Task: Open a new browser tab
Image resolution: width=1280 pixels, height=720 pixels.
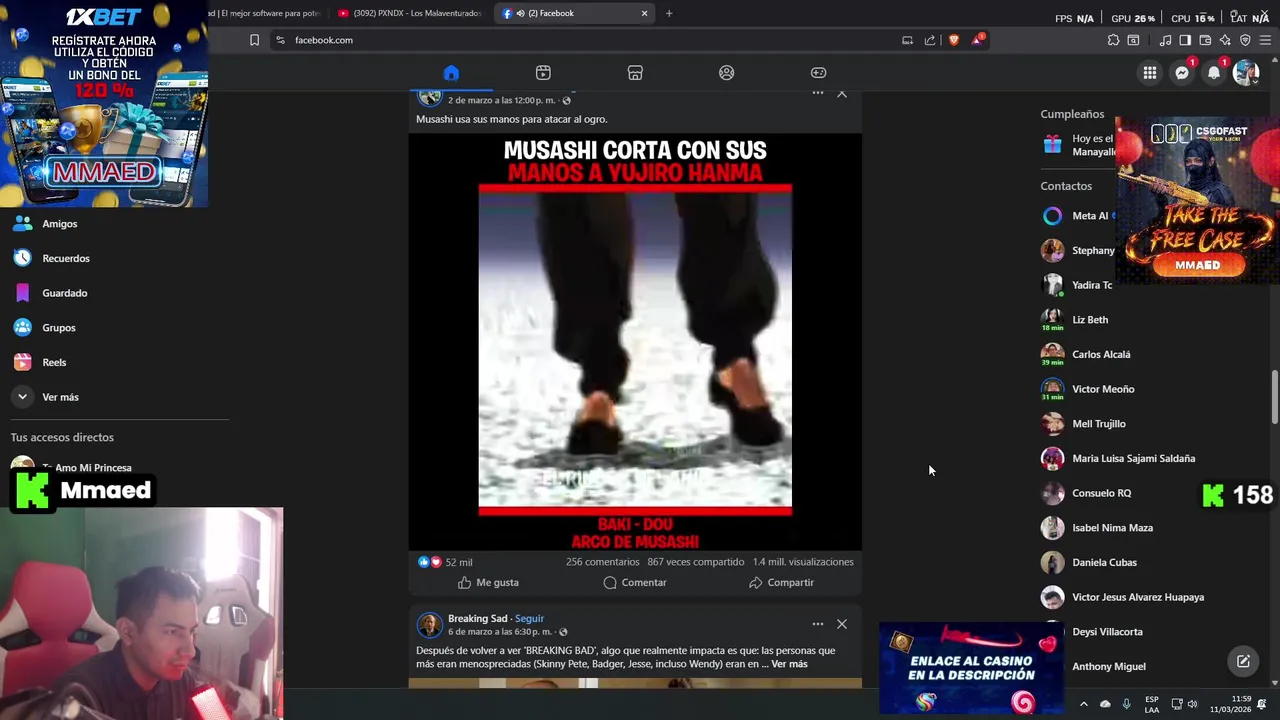Action: tap(669, 13)
